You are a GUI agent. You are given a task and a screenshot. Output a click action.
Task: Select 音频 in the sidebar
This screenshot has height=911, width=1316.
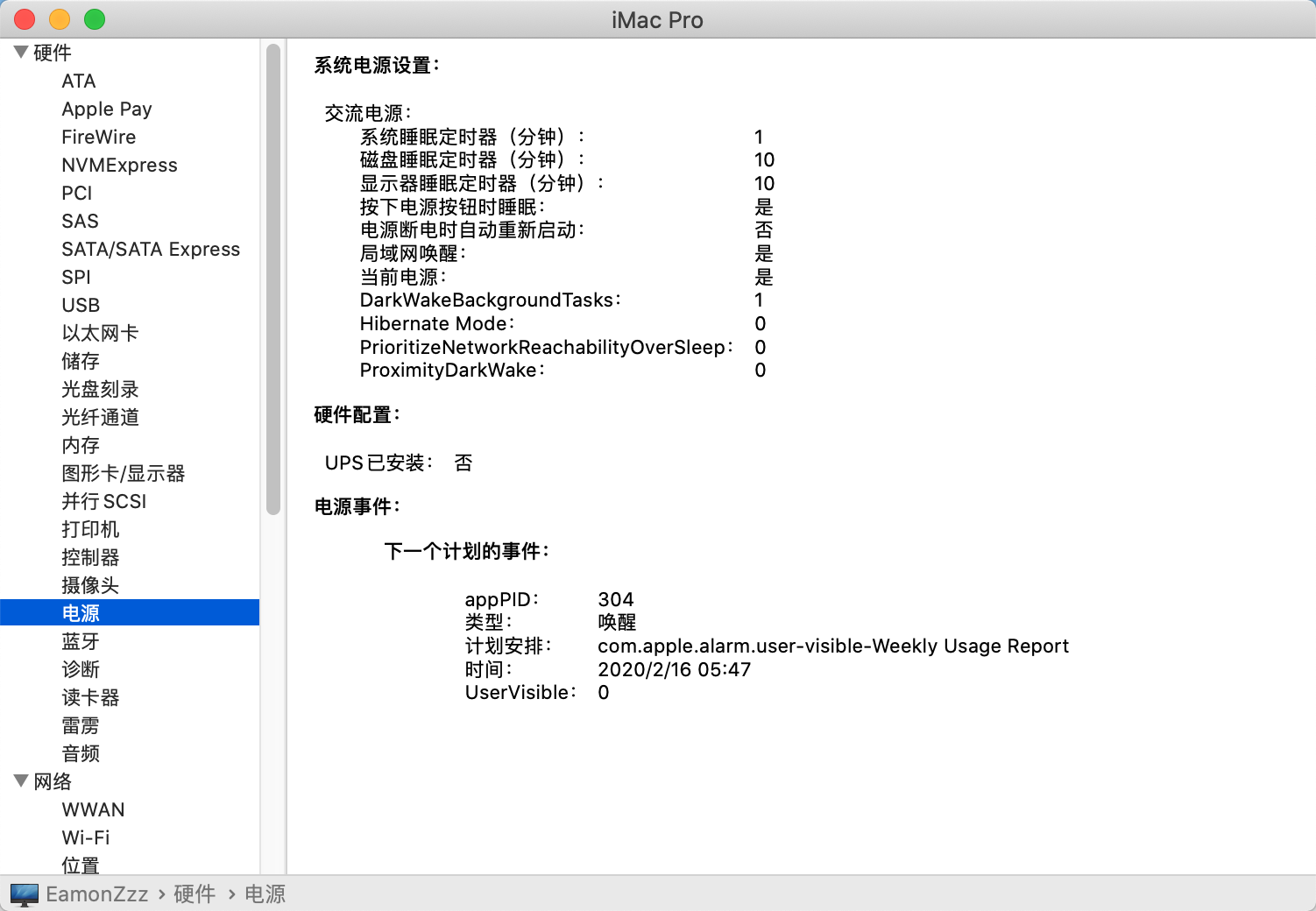pyautogui.click(x=81, y=753)
